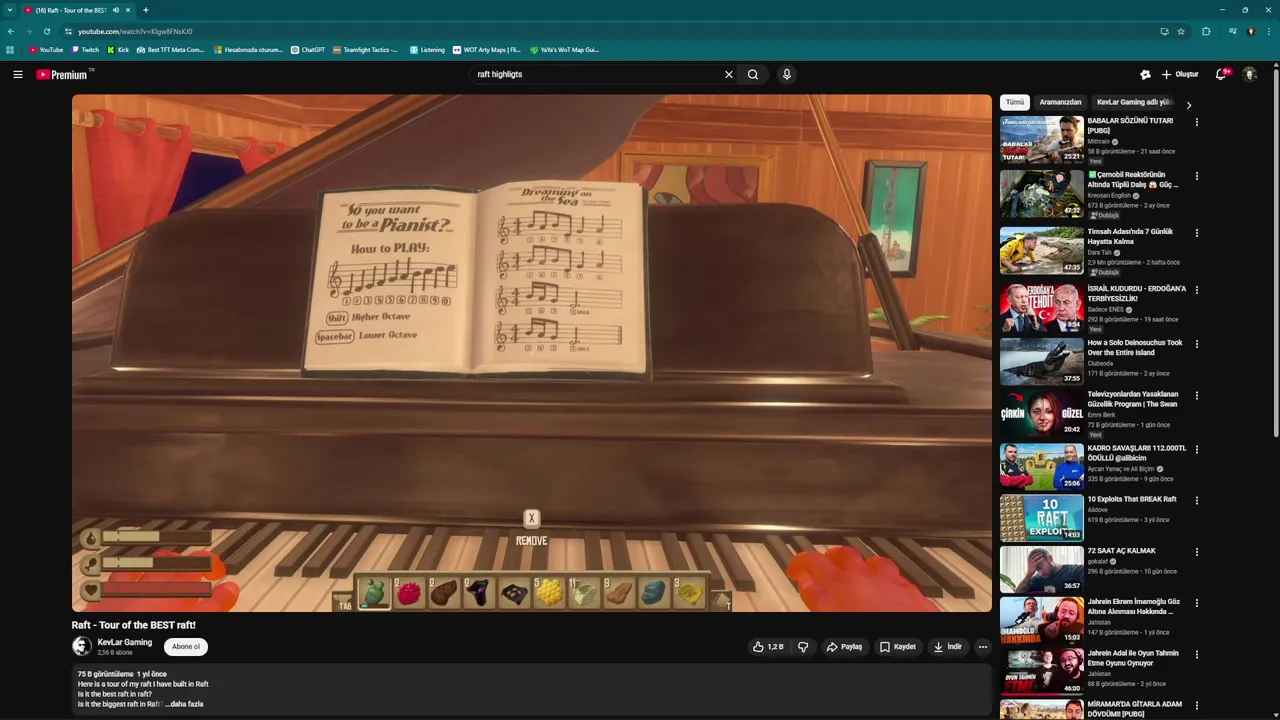Start voice search with microphone
This screenshot has height=720, width=1280.
tap(787, 74)
